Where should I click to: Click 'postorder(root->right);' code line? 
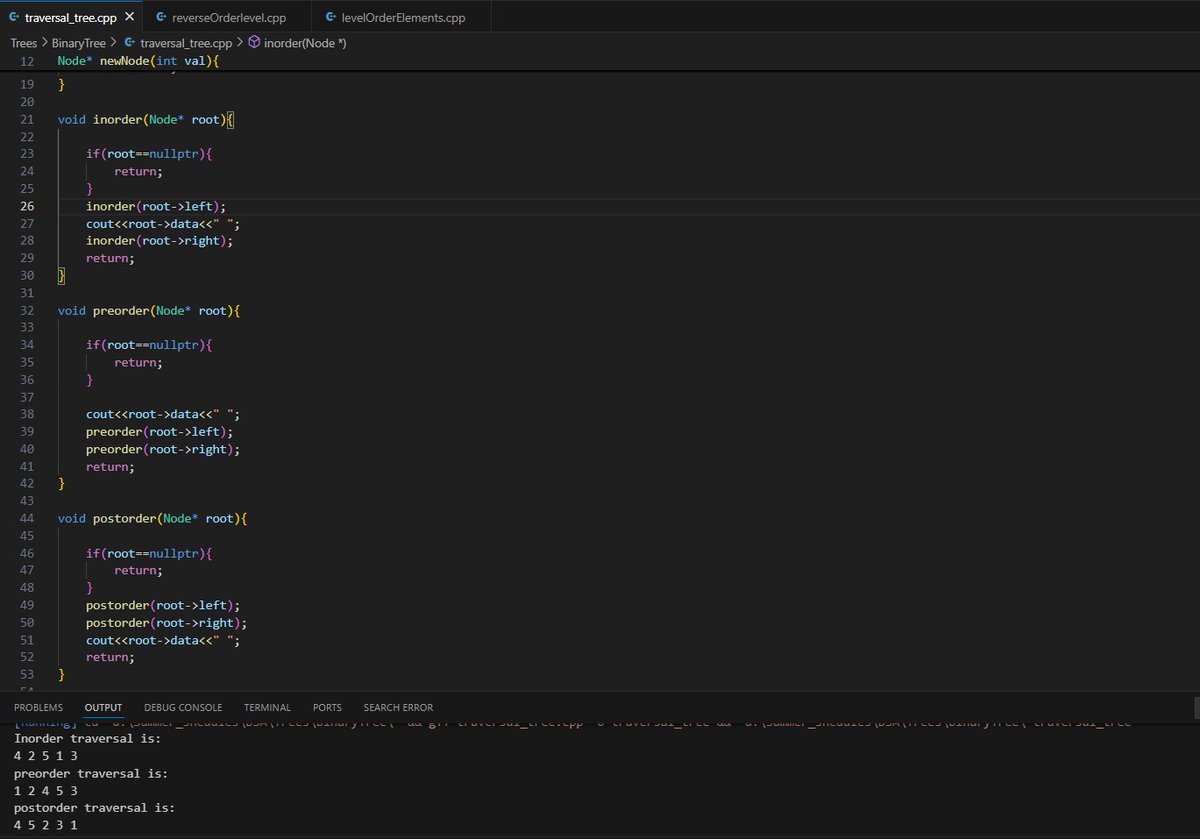click(167, 622)
